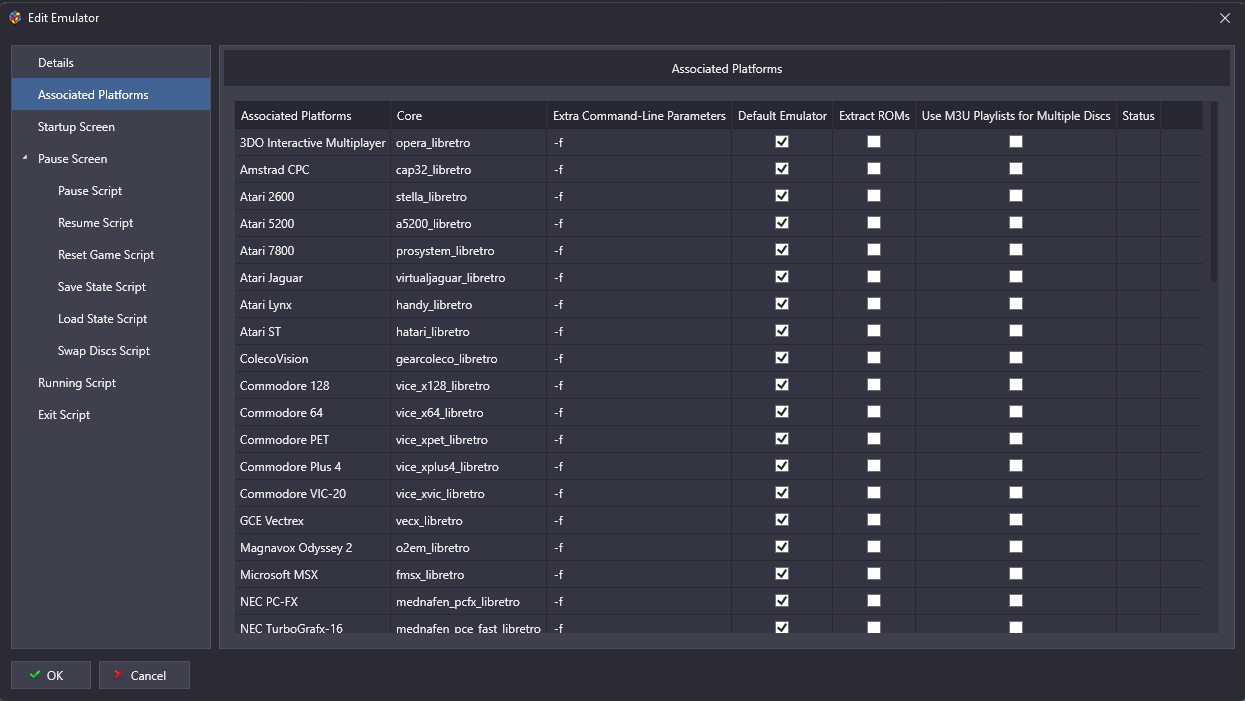Click the fmsx_libretro core cell
This screenshot has height=701, width=1245.
point(469,575)
